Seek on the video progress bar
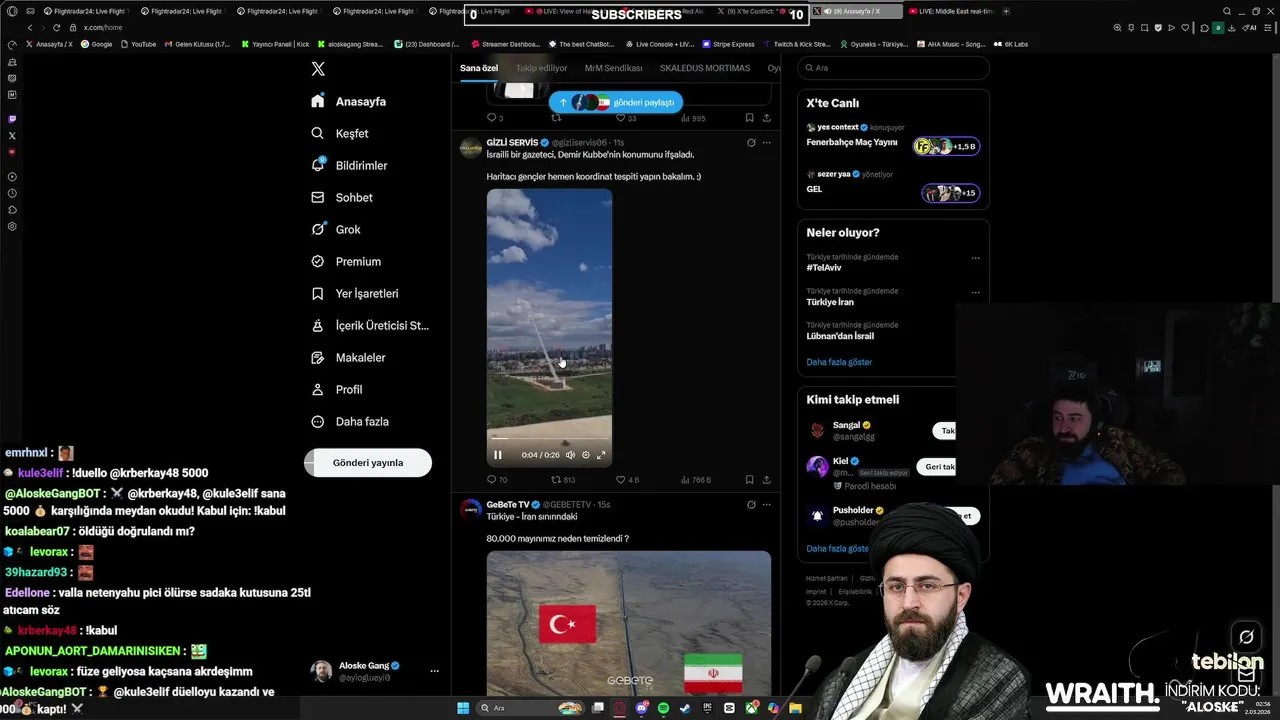The width and height of the screenshot is (1280, 720). click(549, 438)
